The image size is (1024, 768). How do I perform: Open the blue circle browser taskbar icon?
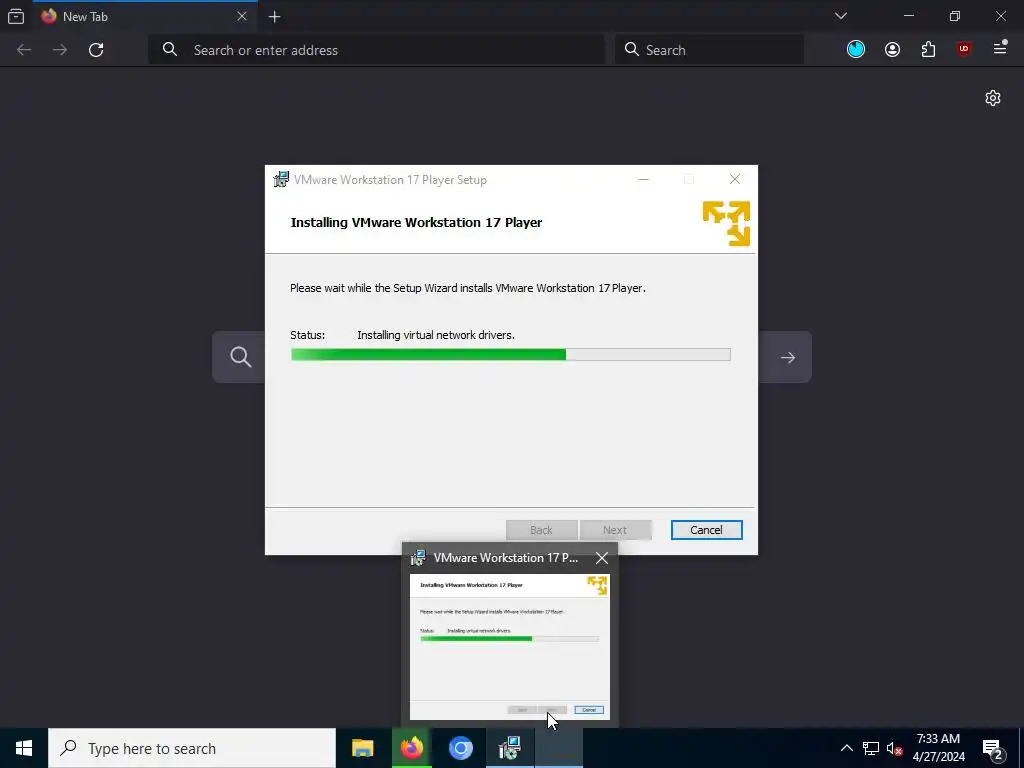460,748
